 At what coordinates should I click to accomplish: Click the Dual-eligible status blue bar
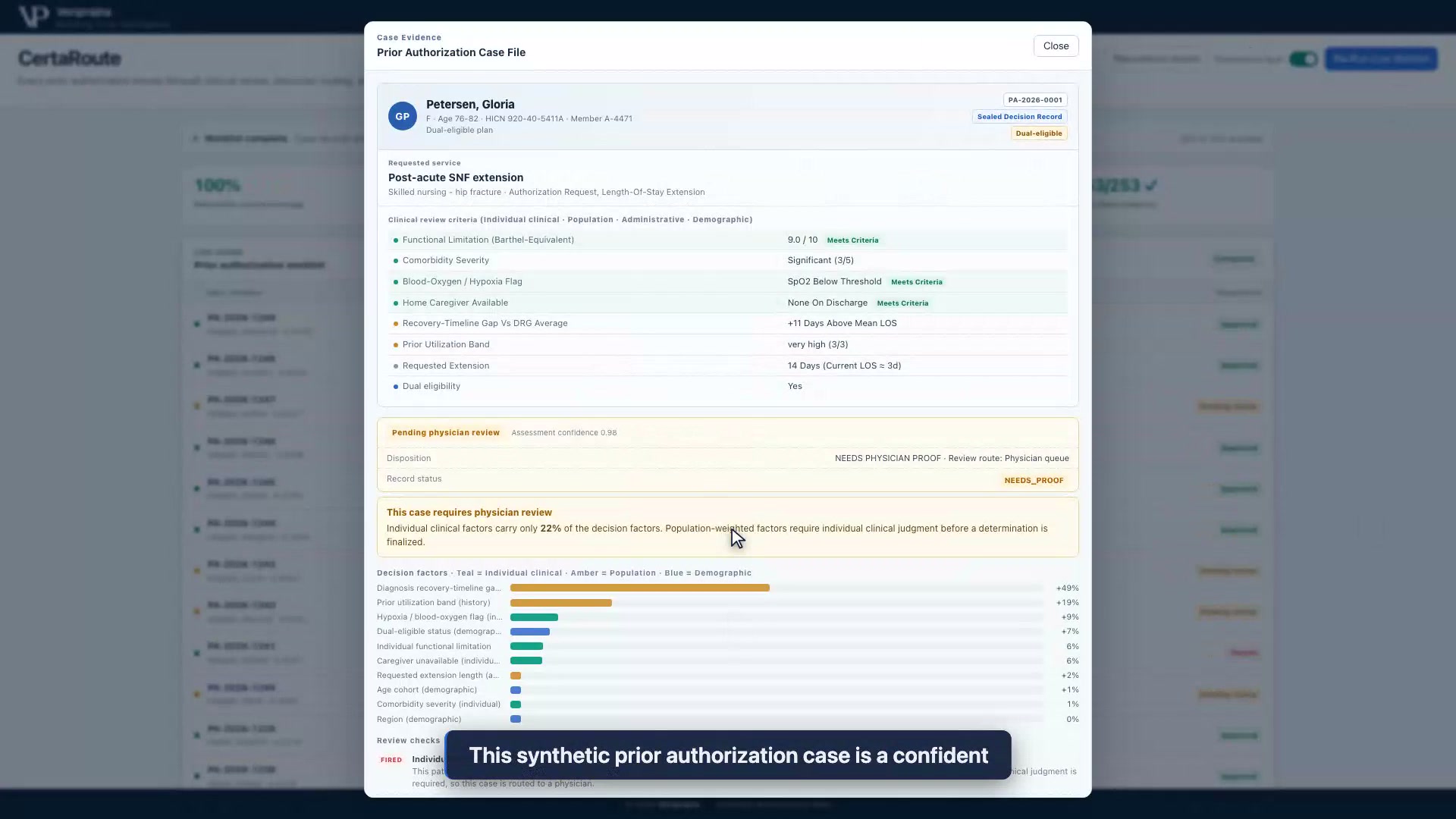coord(530,632)
